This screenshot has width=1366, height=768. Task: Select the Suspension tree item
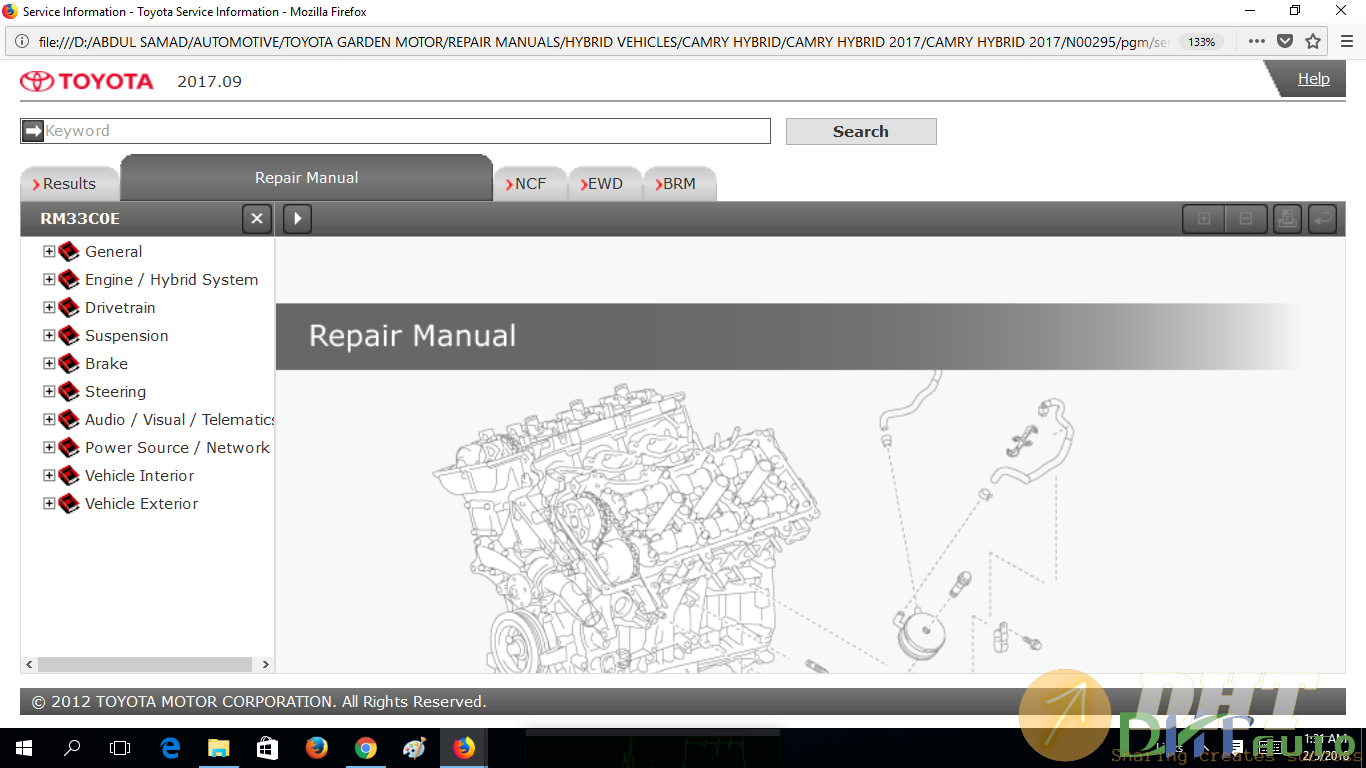pyautogui.click(x=126, y=336)
